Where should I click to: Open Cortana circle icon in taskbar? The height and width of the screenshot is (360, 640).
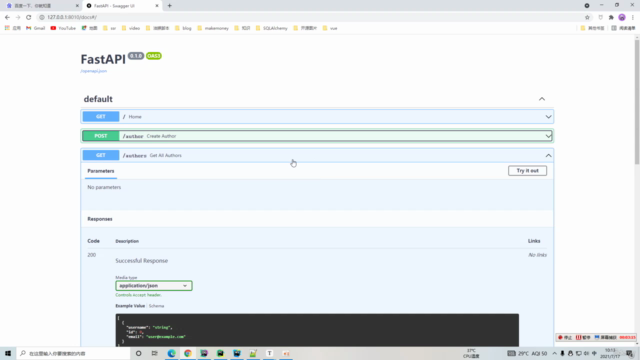(x=139, y=353)
